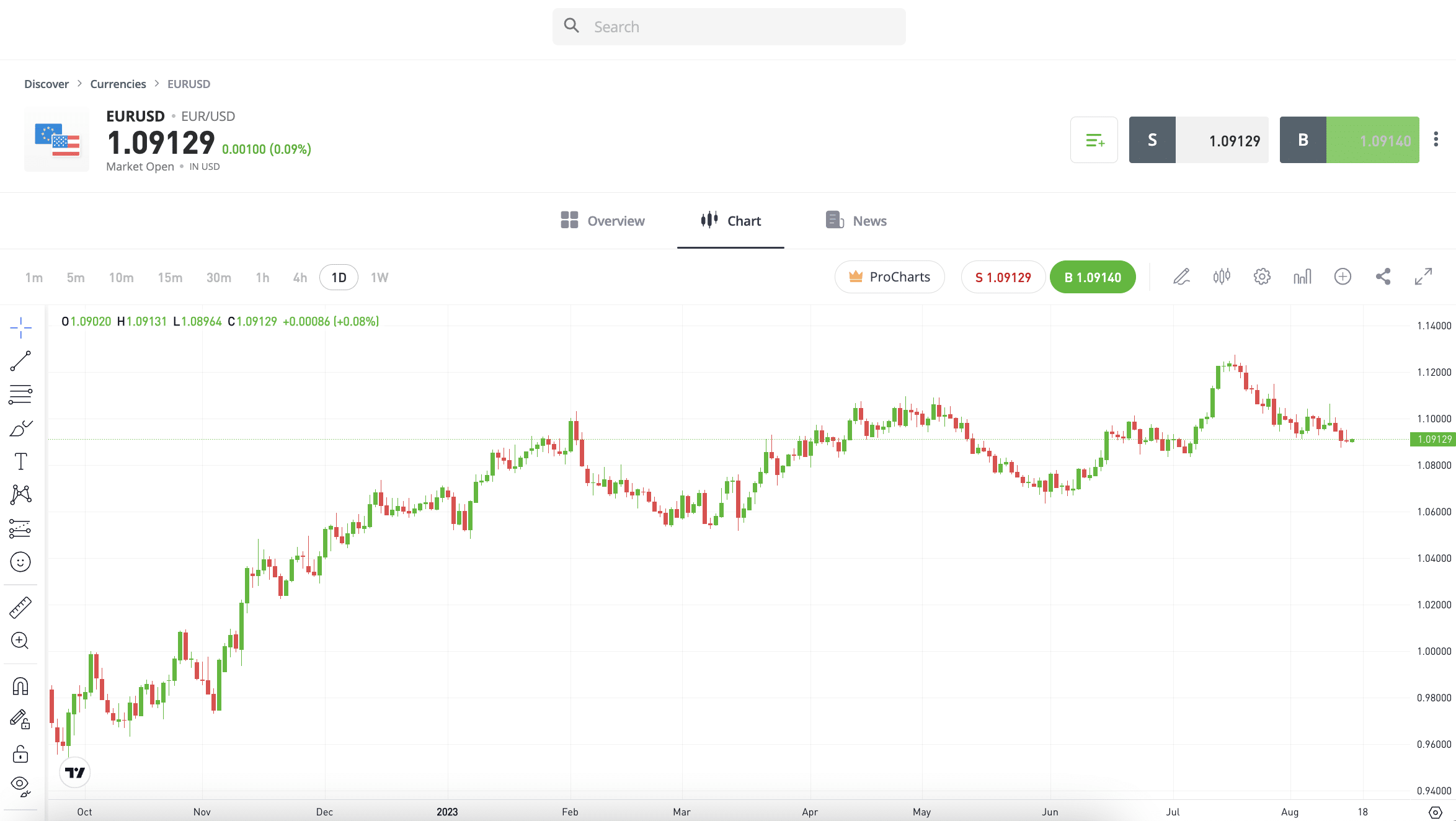The image size is (1456, 821).
Task: Click the B 1.09140 buy pill
Action: point(1093,277)
